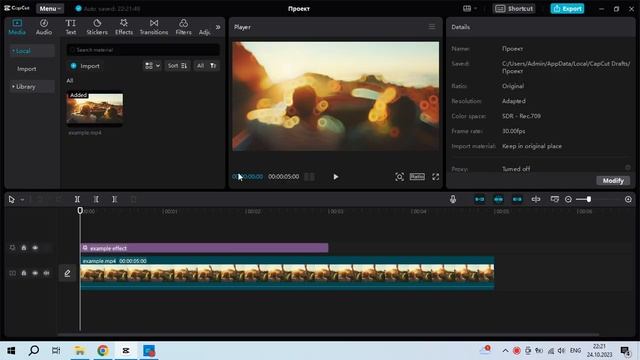This screenshot has height=360, width=640.
Task: Open the Ratio button in player
Action: tap(417, 176)
